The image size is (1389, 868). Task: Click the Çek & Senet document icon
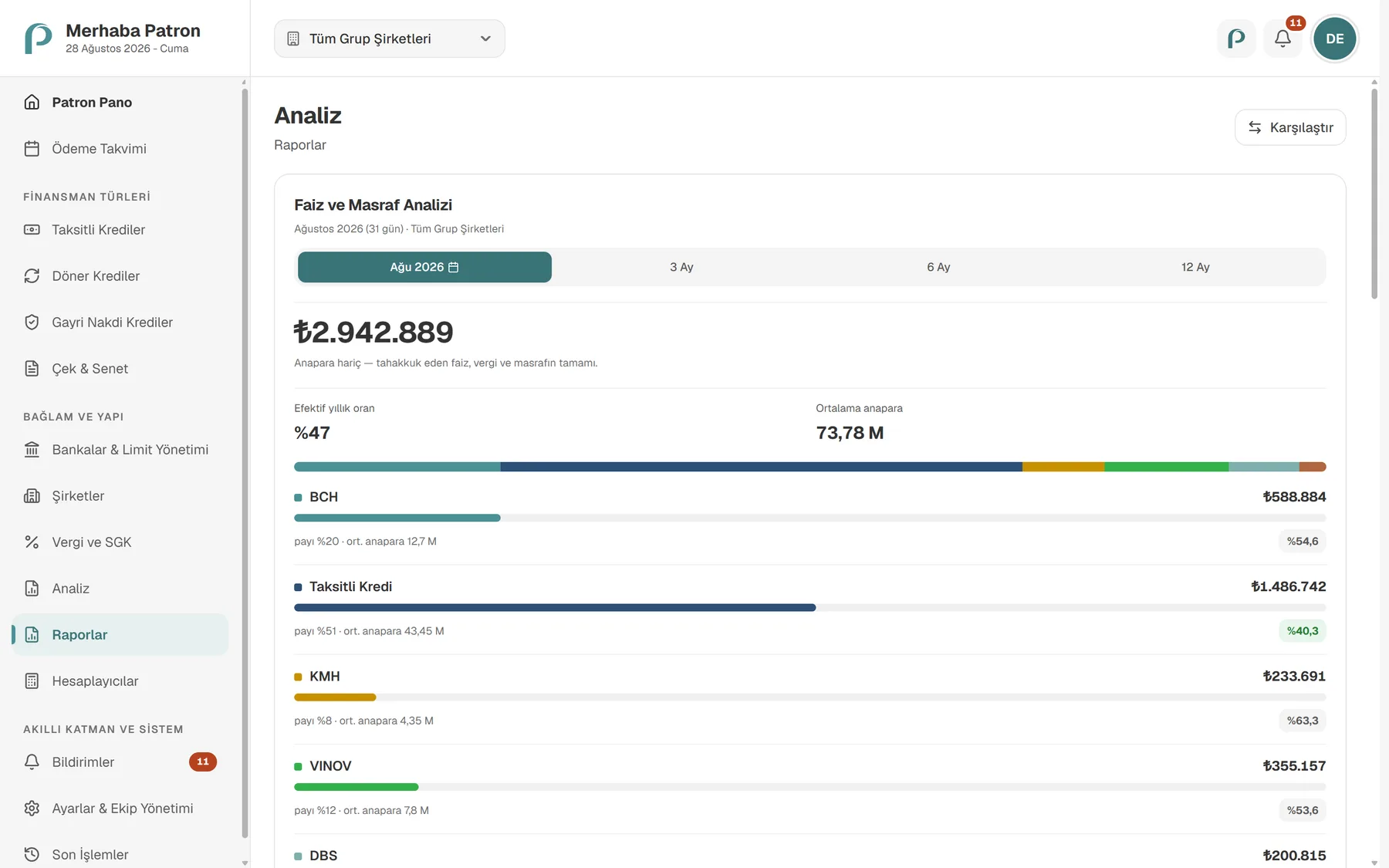click(x=32, y=369)
